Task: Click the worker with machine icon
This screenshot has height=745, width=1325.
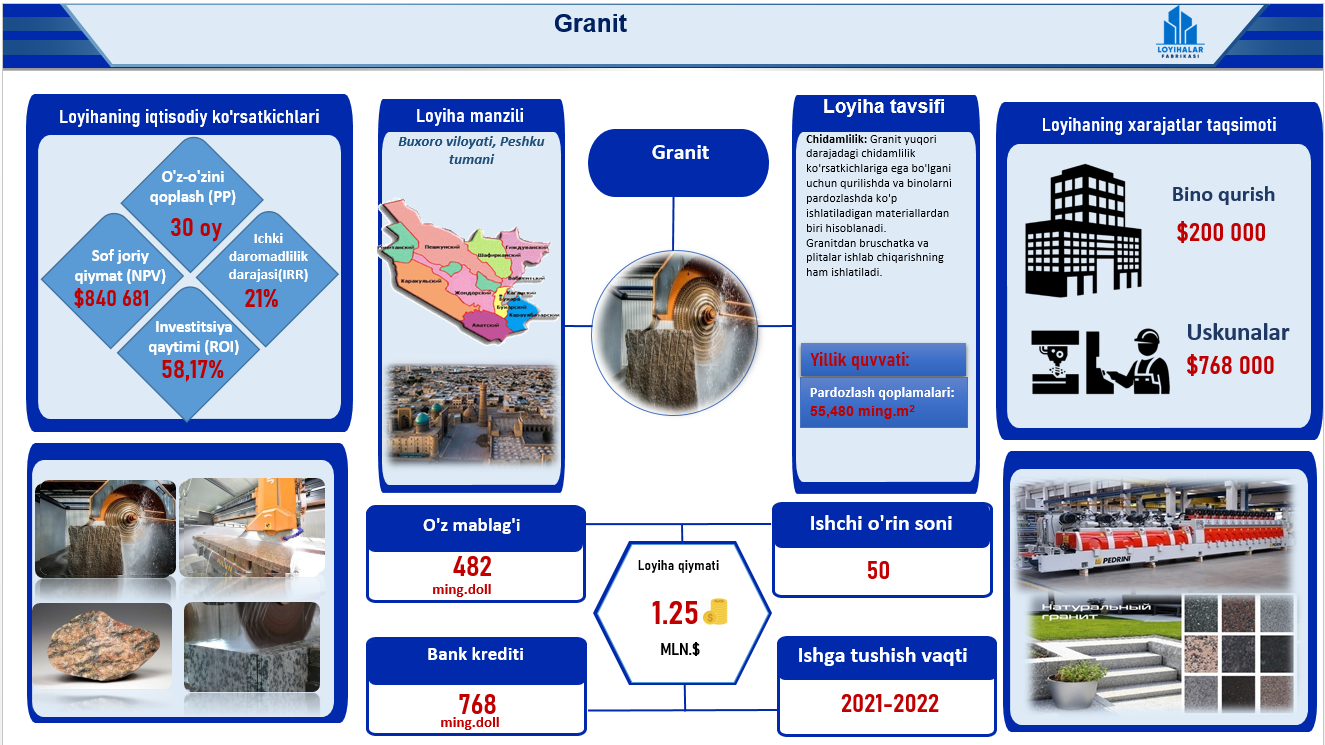Action: [1100, 361]
